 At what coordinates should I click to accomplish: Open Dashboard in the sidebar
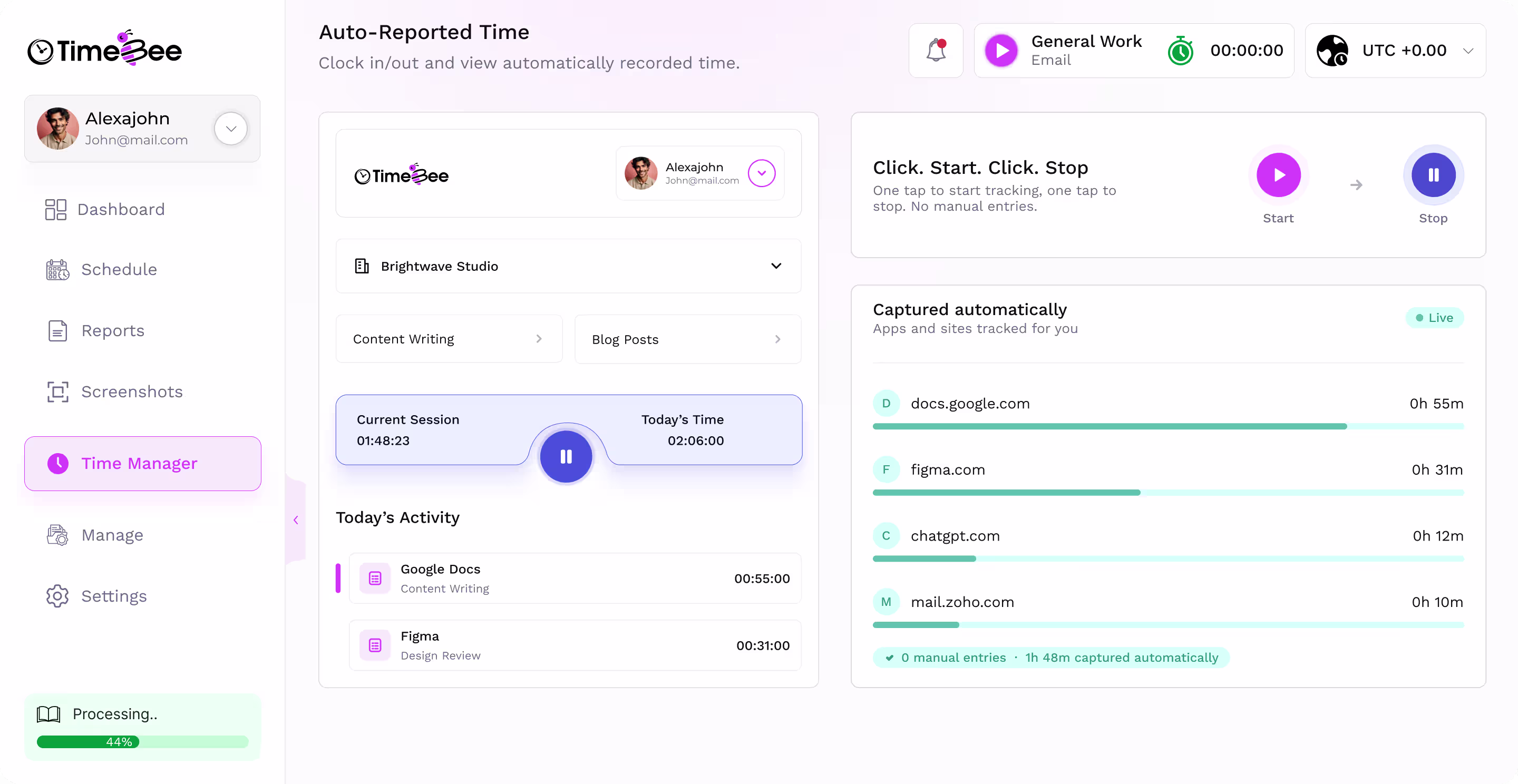click(105, 210)
